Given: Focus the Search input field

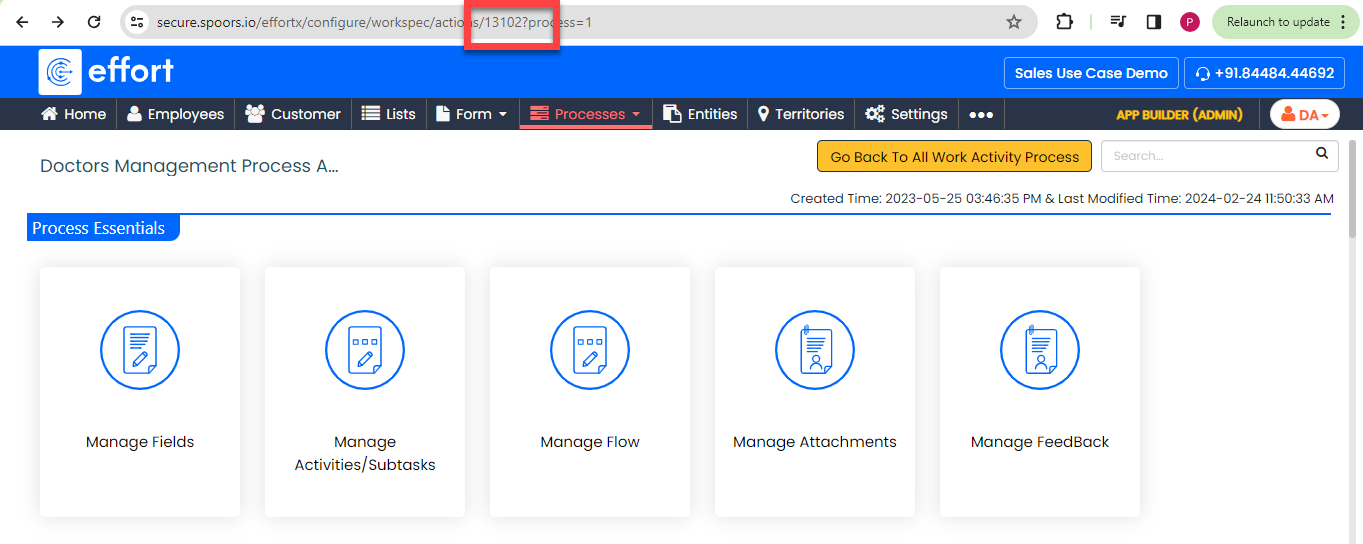Looking at the screenshot, I should pyautogui.click(x=1207, y=156).
